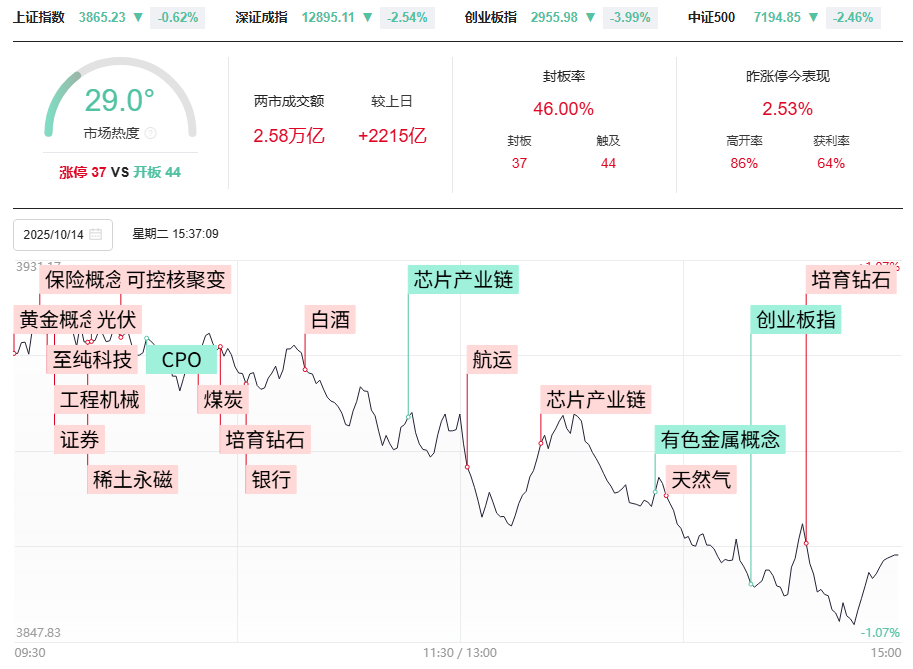Click the 29.0° market heat gauge
The height and width of the screenshot is (669, 913).
[x=120, y=101]
